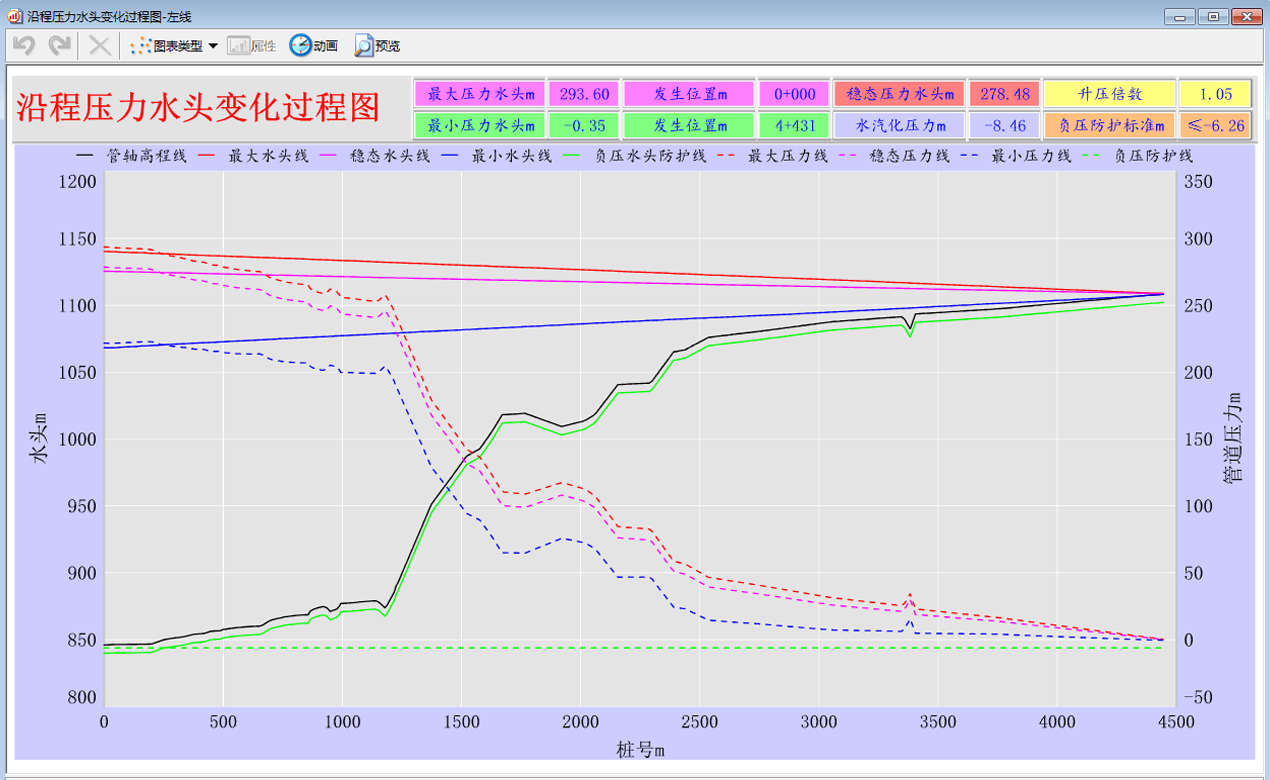This screenshot has height=780, width=1270.
Task: Click the 升压倍数 label cell
Action: coord(1109,94)
